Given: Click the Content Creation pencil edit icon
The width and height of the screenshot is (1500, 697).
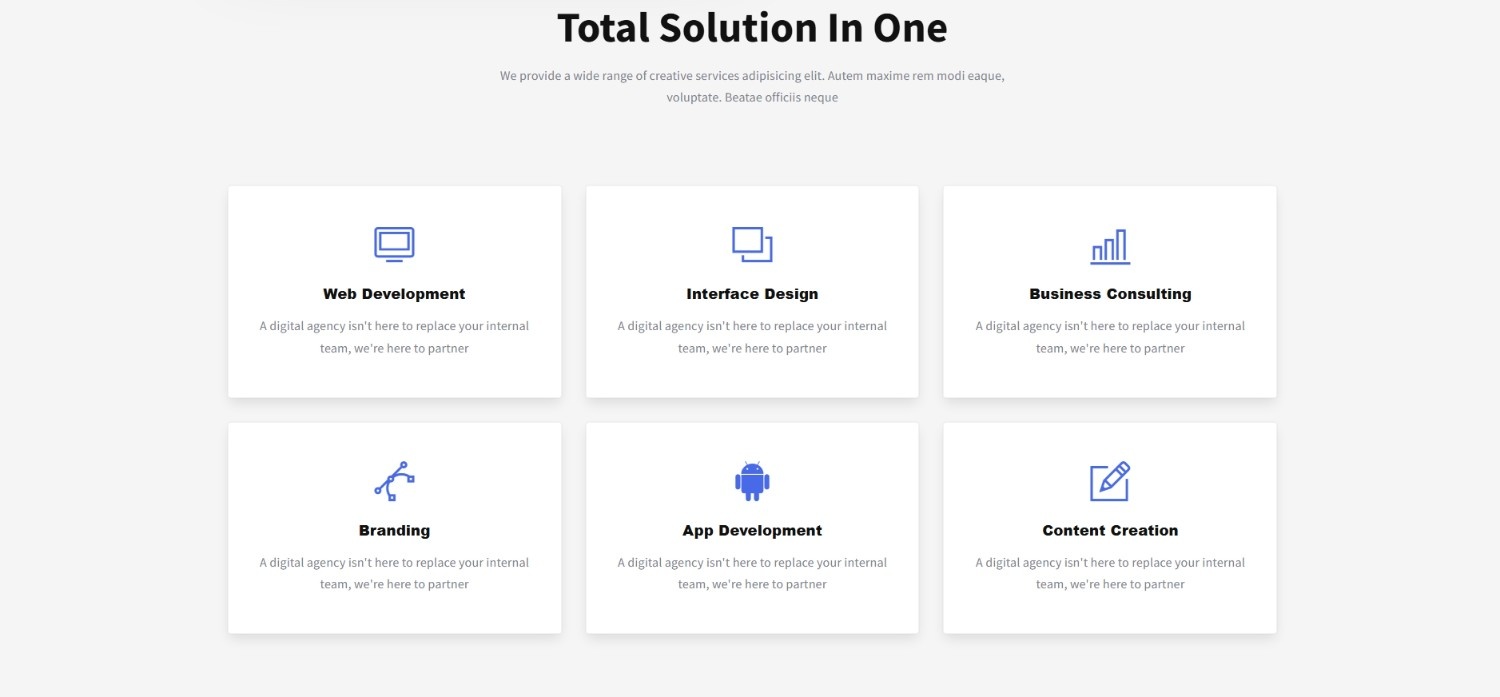Looking at the screenshot, I should point(1110,481).
